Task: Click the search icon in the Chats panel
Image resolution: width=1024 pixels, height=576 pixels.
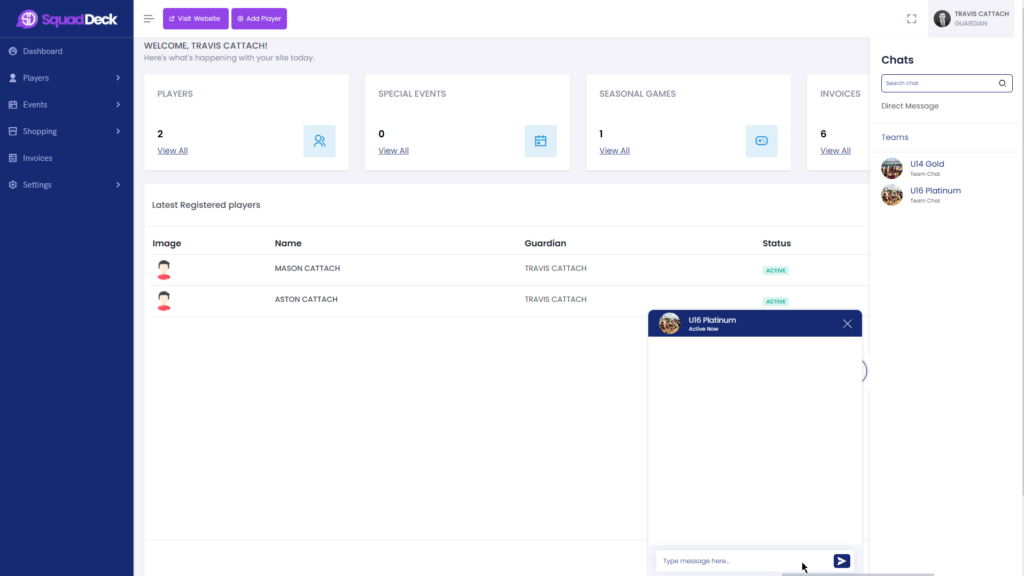Action: coord(1002,83)
